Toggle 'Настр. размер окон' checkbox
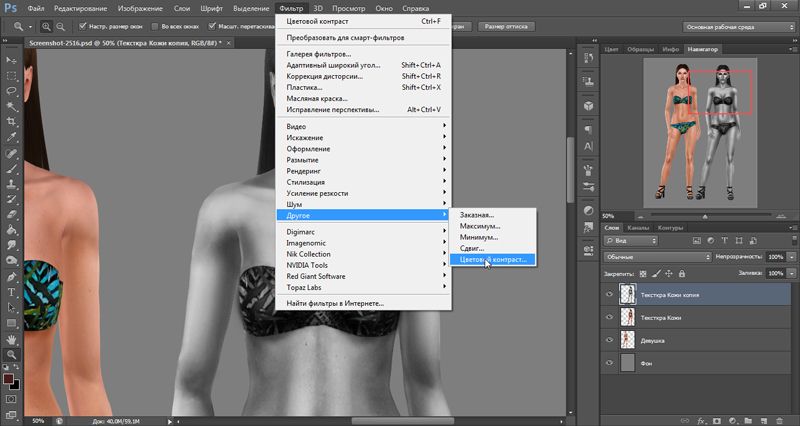This screenshot has height=426, width=800. point(82,26)
